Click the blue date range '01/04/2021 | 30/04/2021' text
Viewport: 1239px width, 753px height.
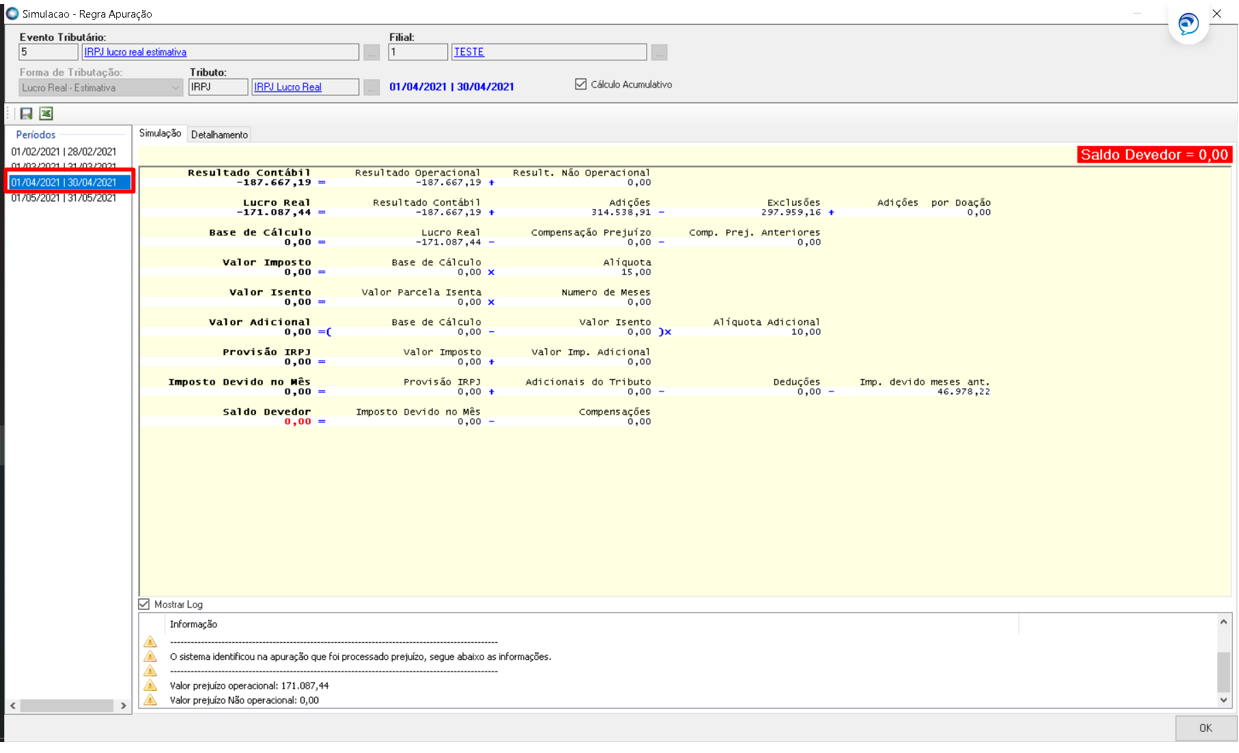coord(451,87)
